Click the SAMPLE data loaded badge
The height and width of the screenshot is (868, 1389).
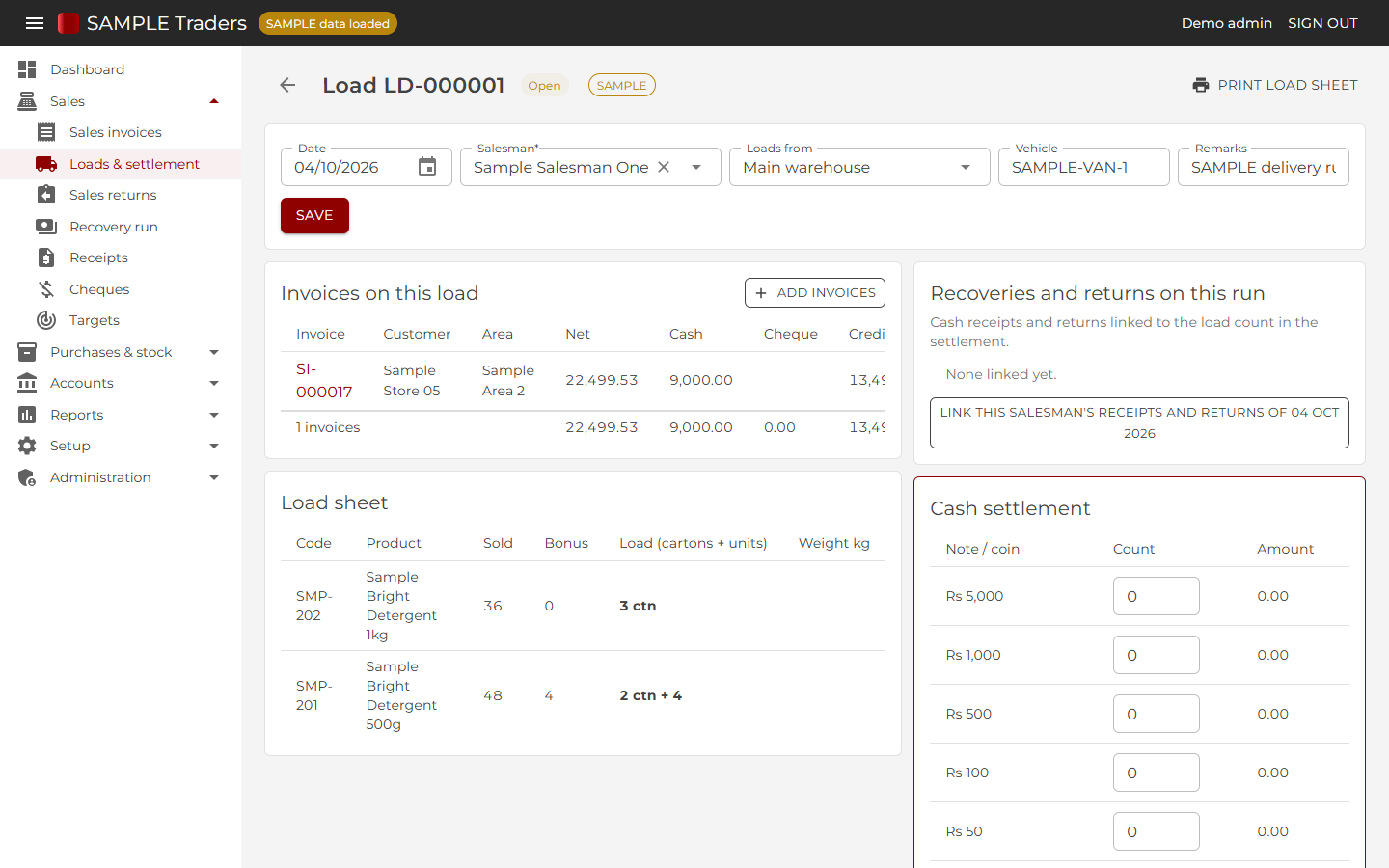click(328, 23)
